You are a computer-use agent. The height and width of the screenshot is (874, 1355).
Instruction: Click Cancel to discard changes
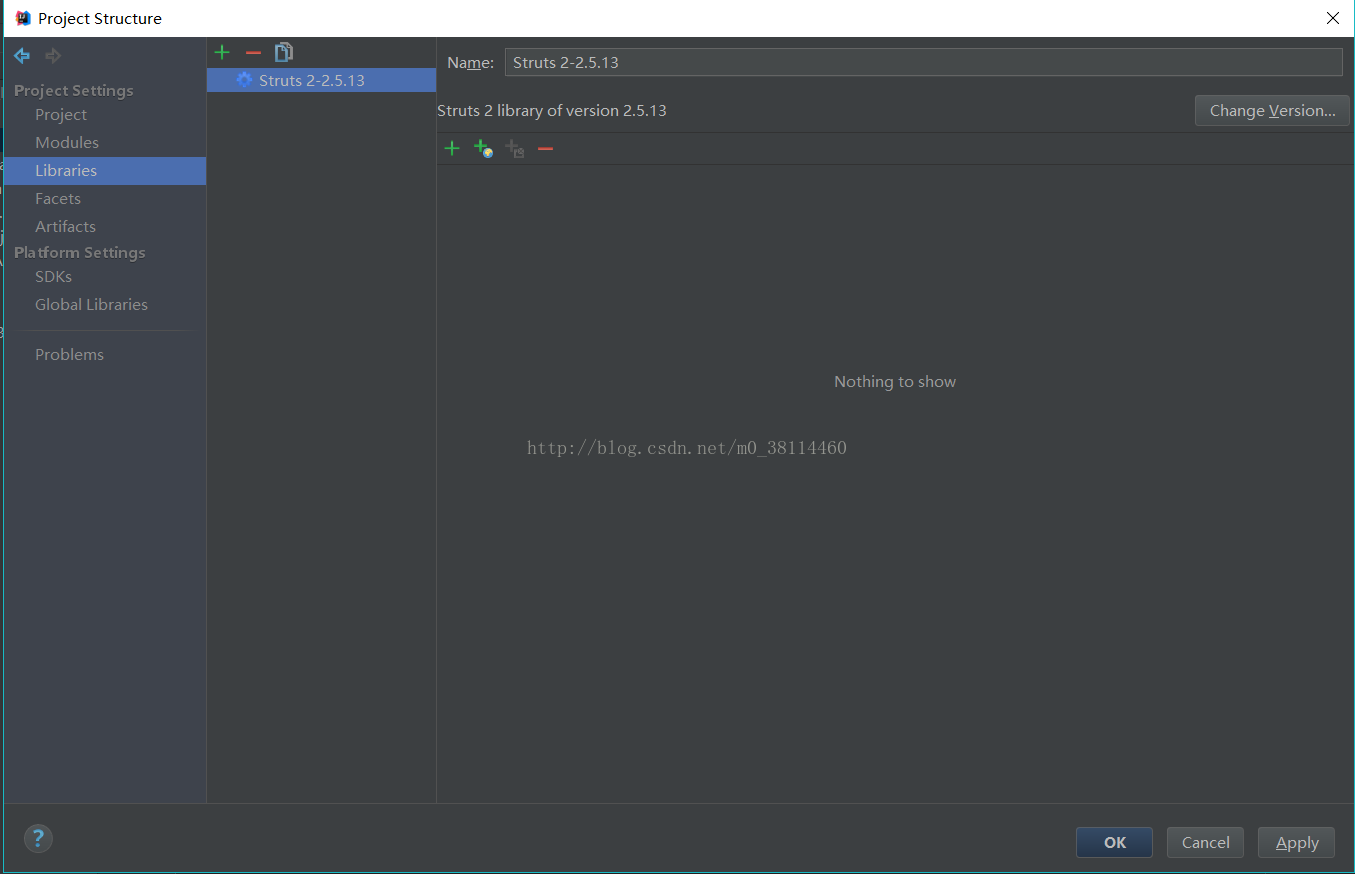point(1205,842)
